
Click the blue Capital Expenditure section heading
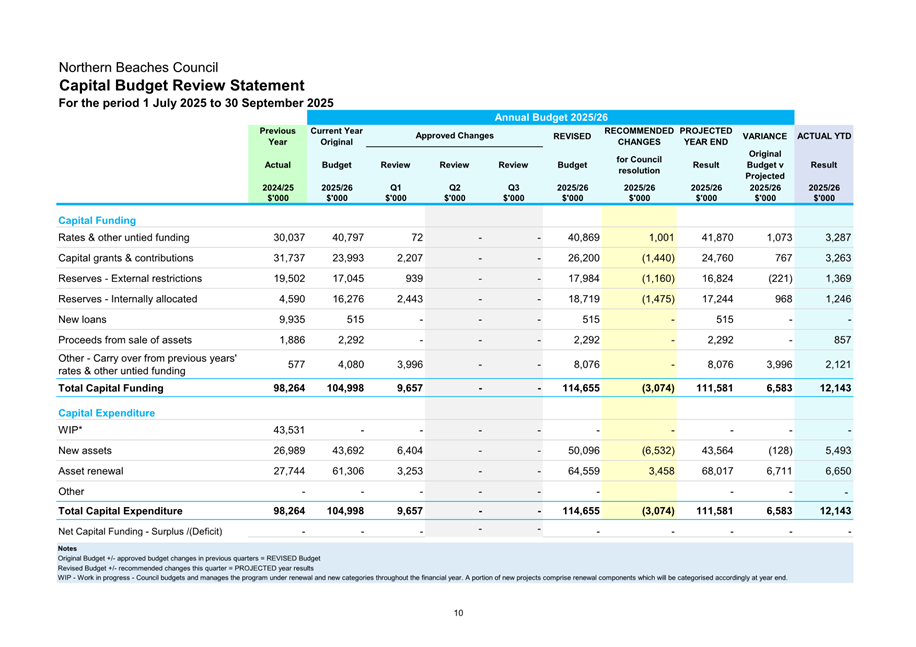[x=107, y=412]
